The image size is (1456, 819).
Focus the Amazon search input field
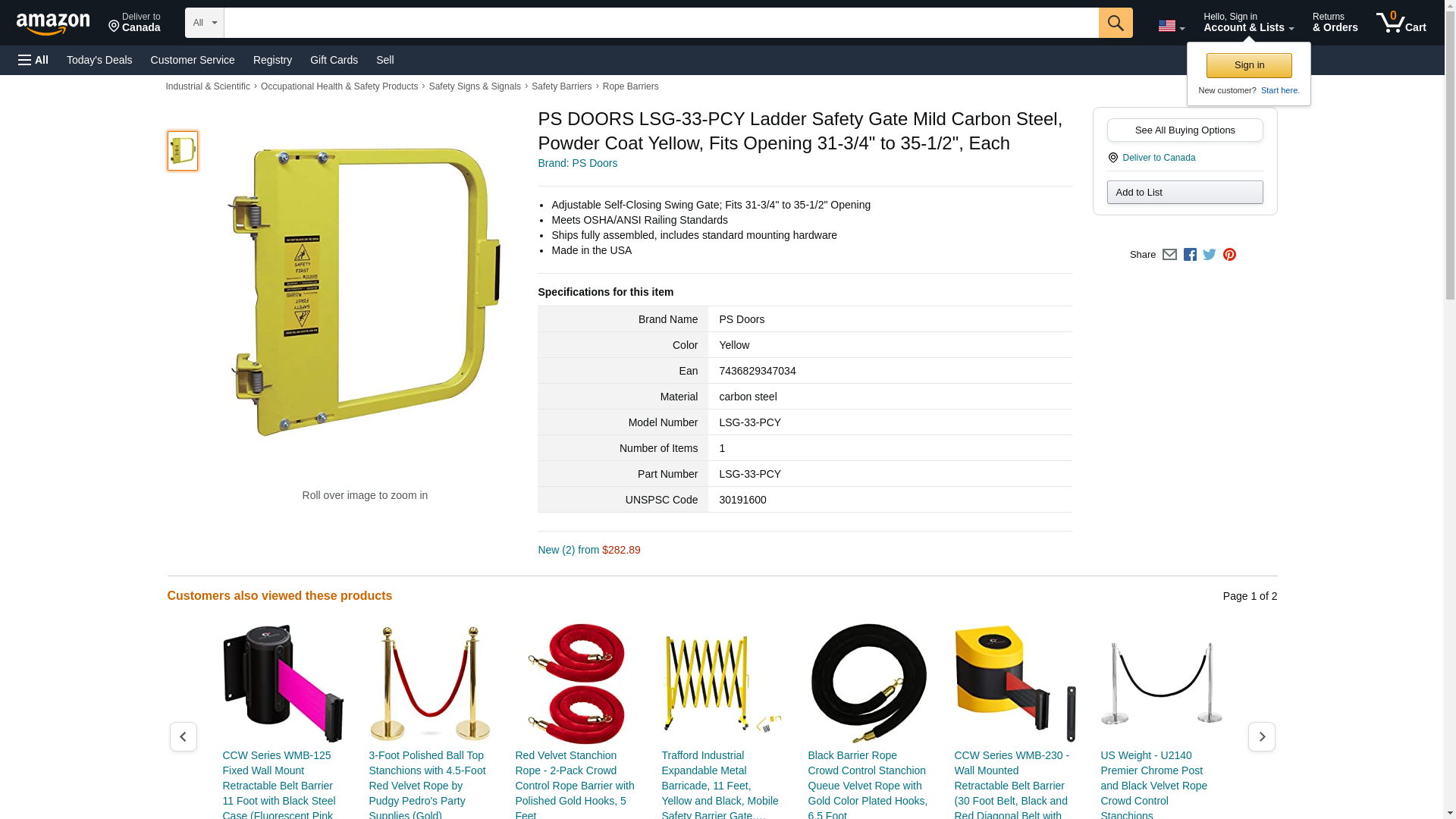click(x=661, y=23)
